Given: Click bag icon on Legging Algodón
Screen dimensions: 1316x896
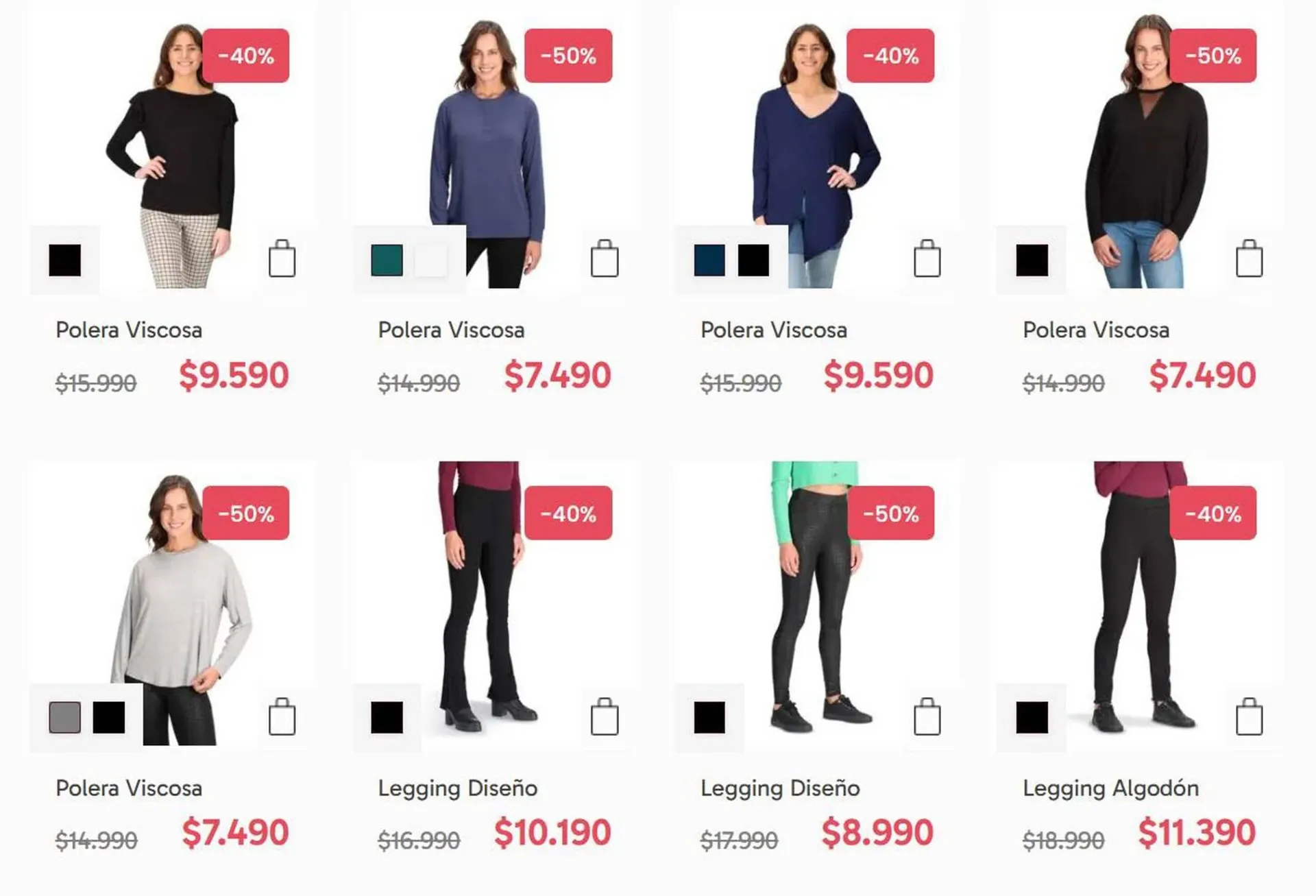Looking at the screenshot, I should coord(1249,716).
